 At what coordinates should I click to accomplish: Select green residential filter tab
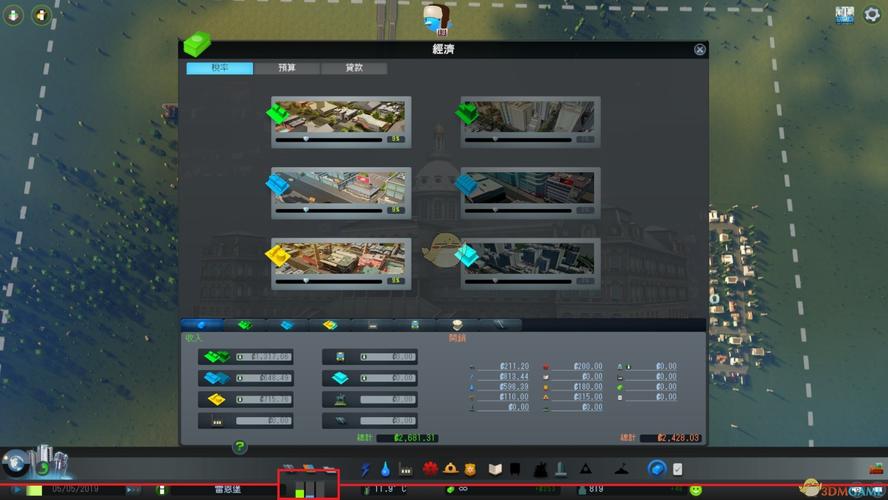point(245,325)
